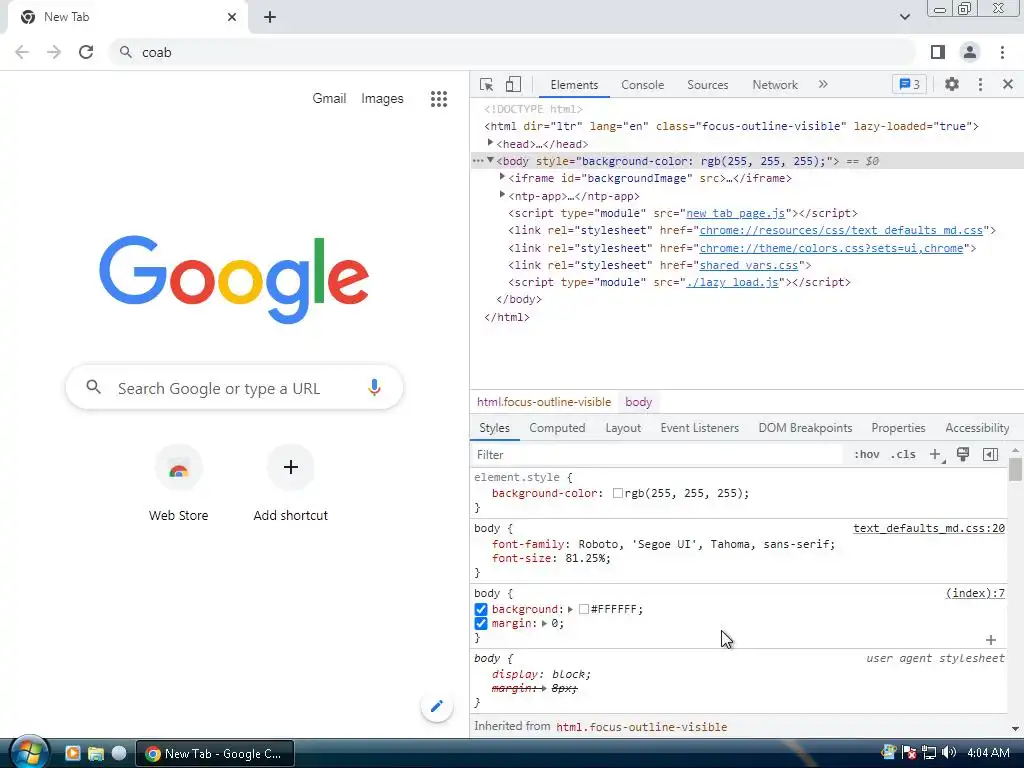The image size is (1024, 768).
Task: Open DevTools settings gear
Action: (952, 84)
